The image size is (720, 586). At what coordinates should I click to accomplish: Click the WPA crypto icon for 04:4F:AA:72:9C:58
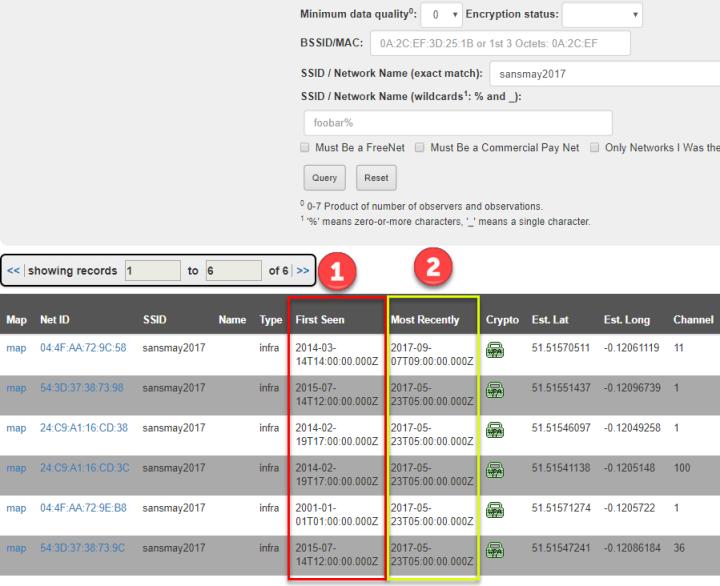click(x=494, y=350)
